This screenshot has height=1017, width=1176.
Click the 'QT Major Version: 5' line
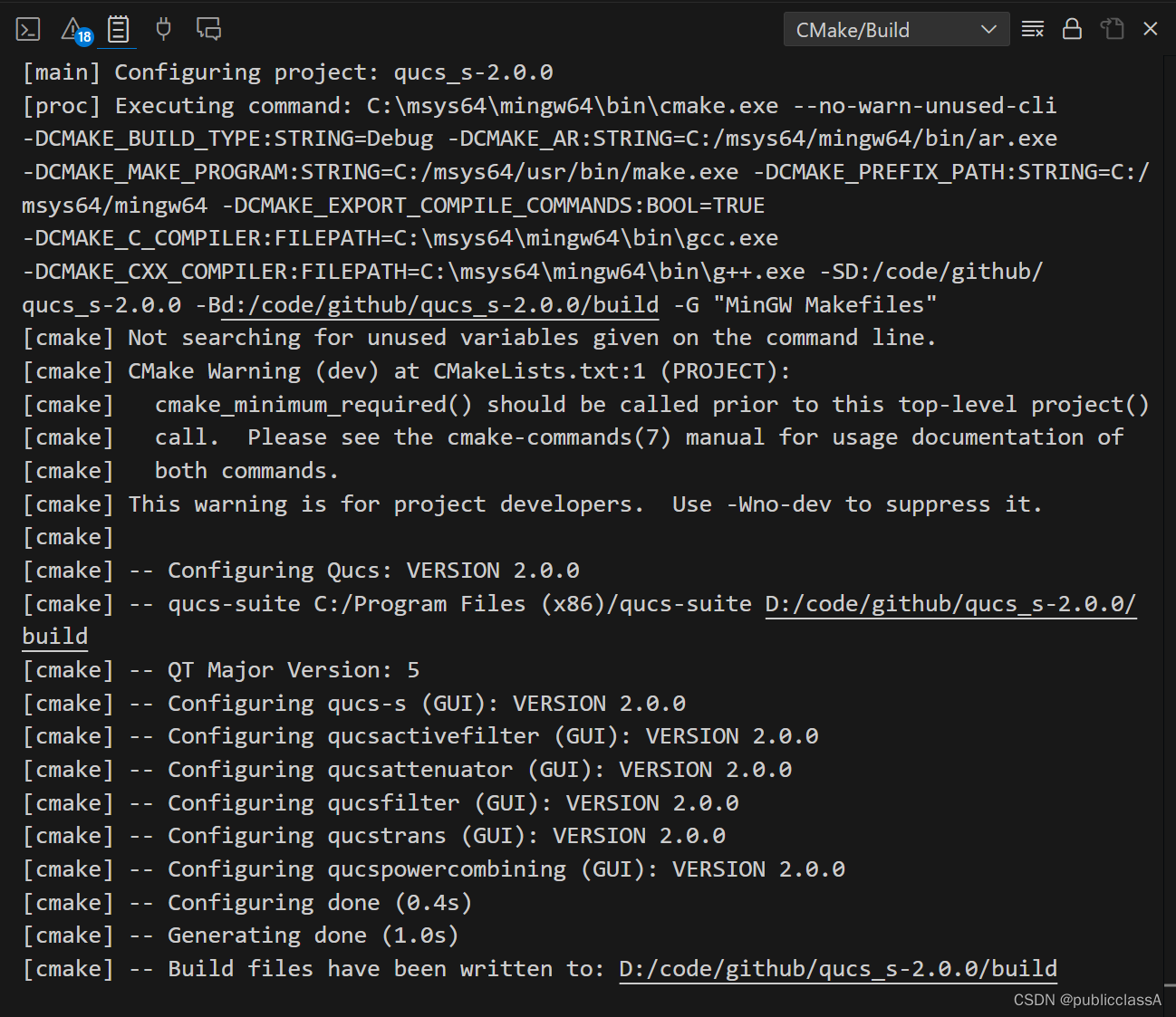(x=221, y=670)
